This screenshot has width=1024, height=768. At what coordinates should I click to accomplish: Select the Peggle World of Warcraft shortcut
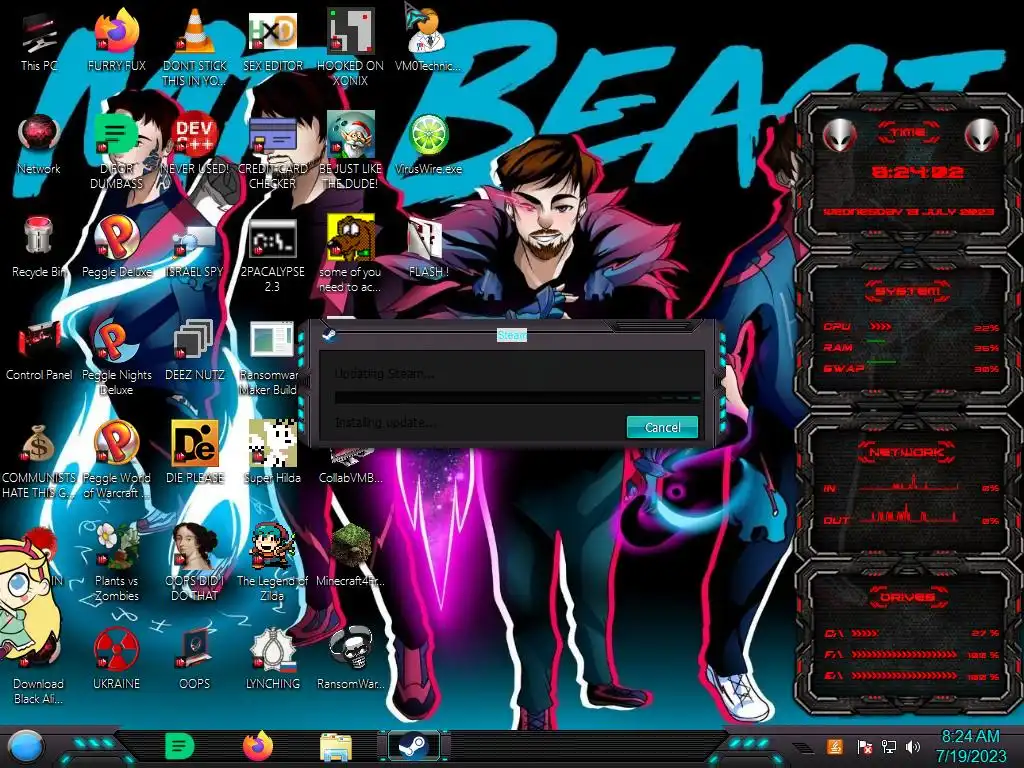click(x=116, y=461)
